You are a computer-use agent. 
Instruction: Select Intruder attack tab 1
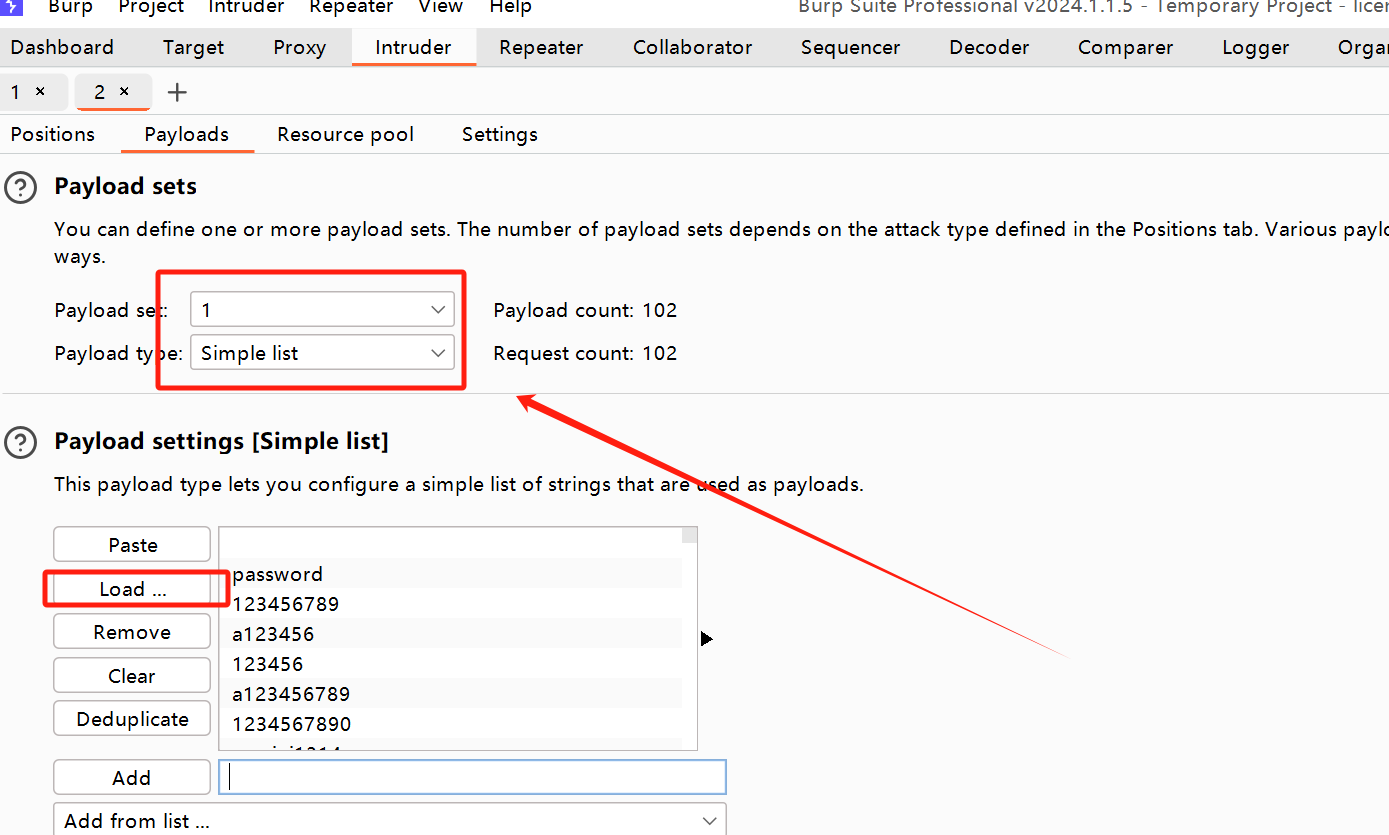[15, 92]
